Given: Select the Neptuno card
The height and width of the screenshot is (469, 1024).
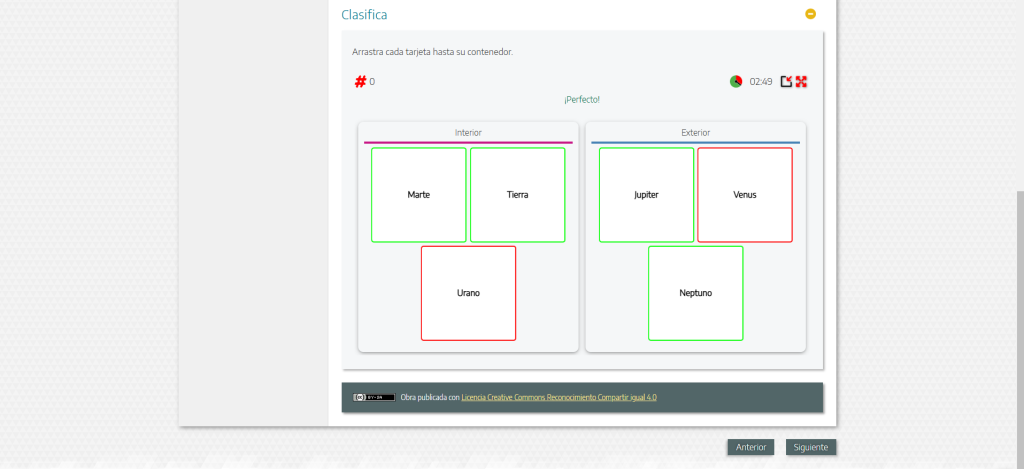Looking at the screenshot, I should pos(696,293).
